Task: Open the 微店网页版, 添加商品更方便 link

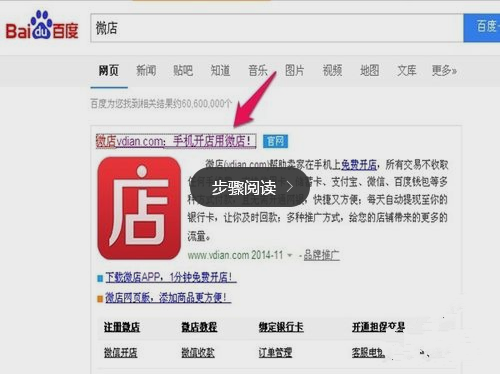Action: pyautogui.click(x=168, y=297)
